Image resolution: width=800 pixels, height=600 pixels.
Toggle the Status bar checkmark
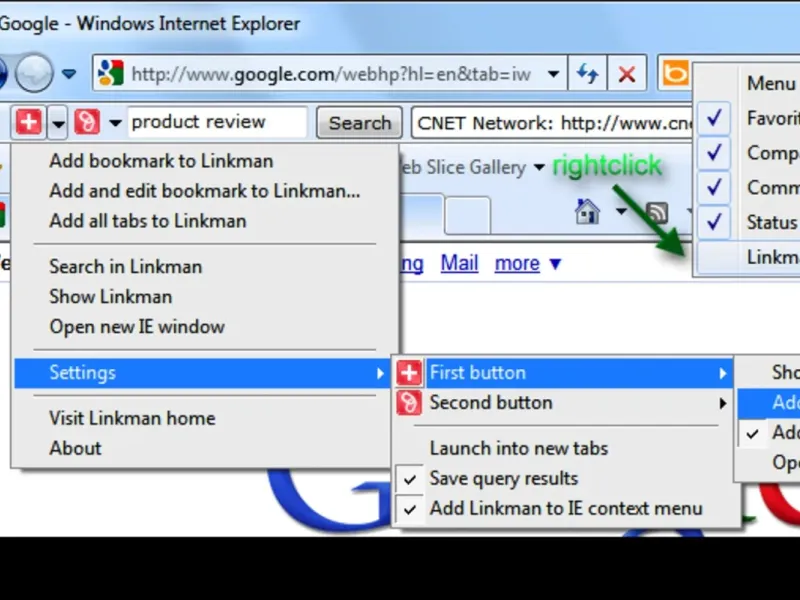(x=714, y=221)
